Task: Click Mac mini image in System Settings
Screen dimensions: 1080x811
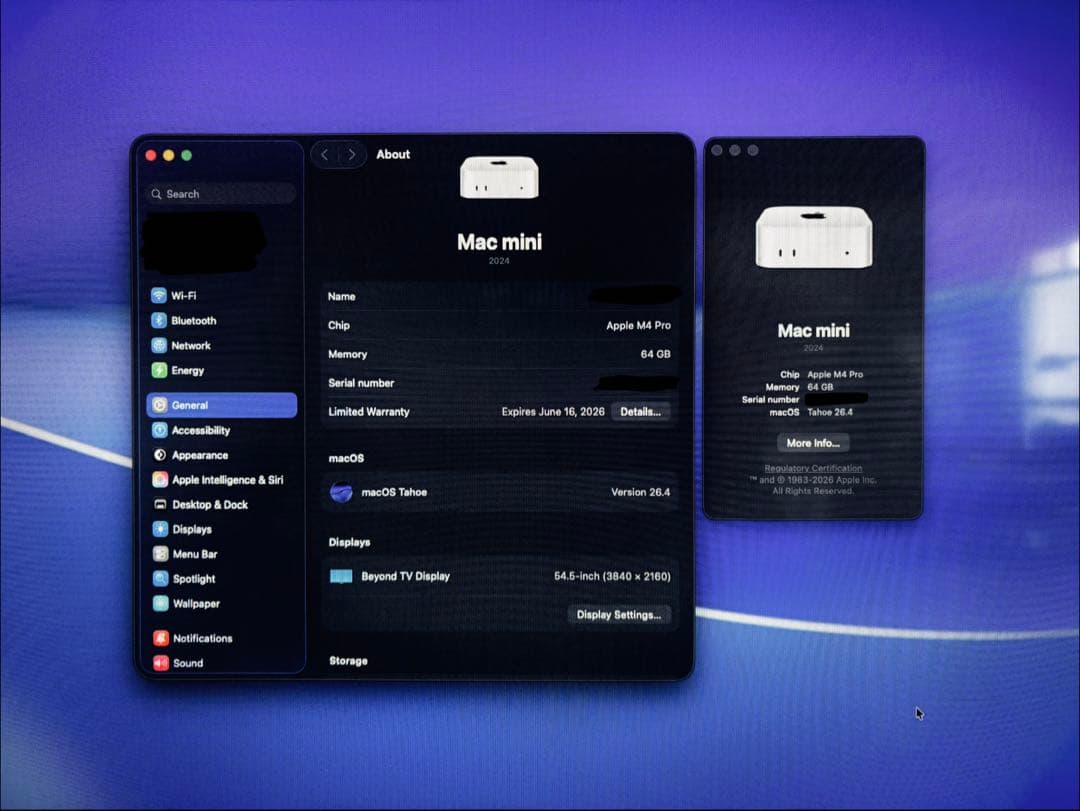Action: 499,178
